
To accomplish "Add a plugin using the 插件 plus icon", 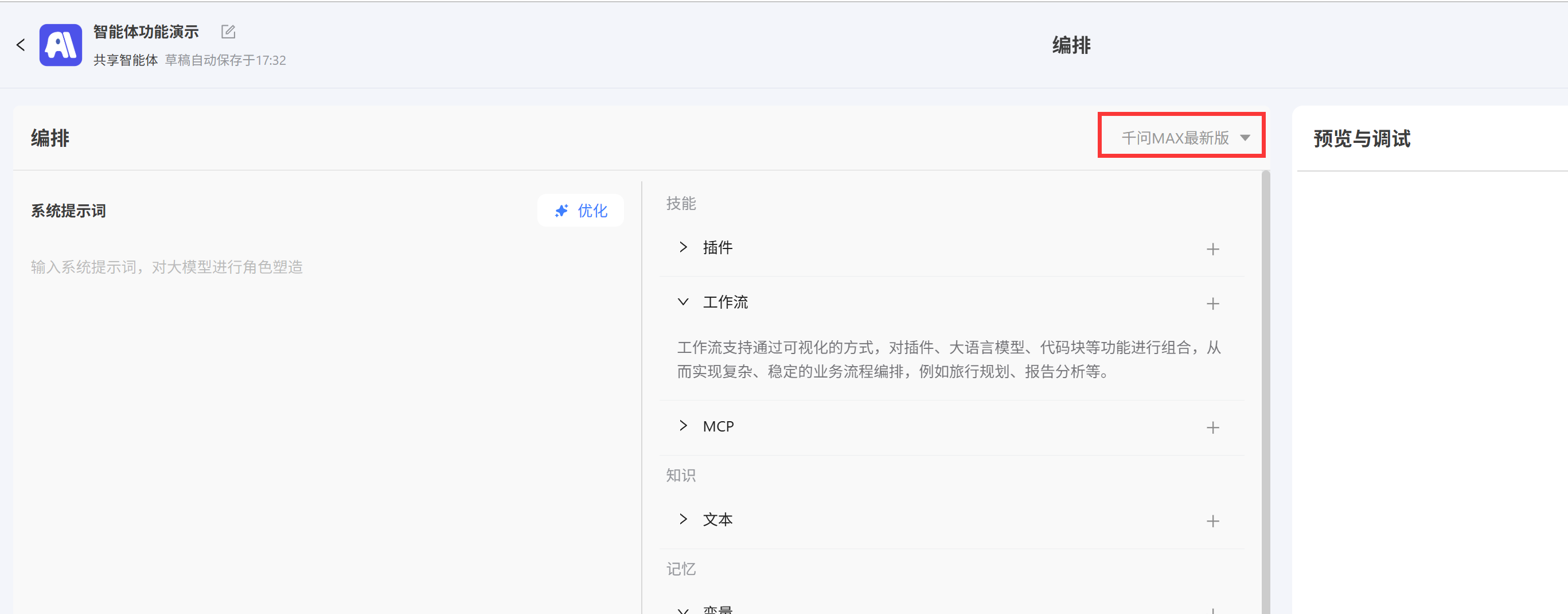I will (x=1214, y=248).
